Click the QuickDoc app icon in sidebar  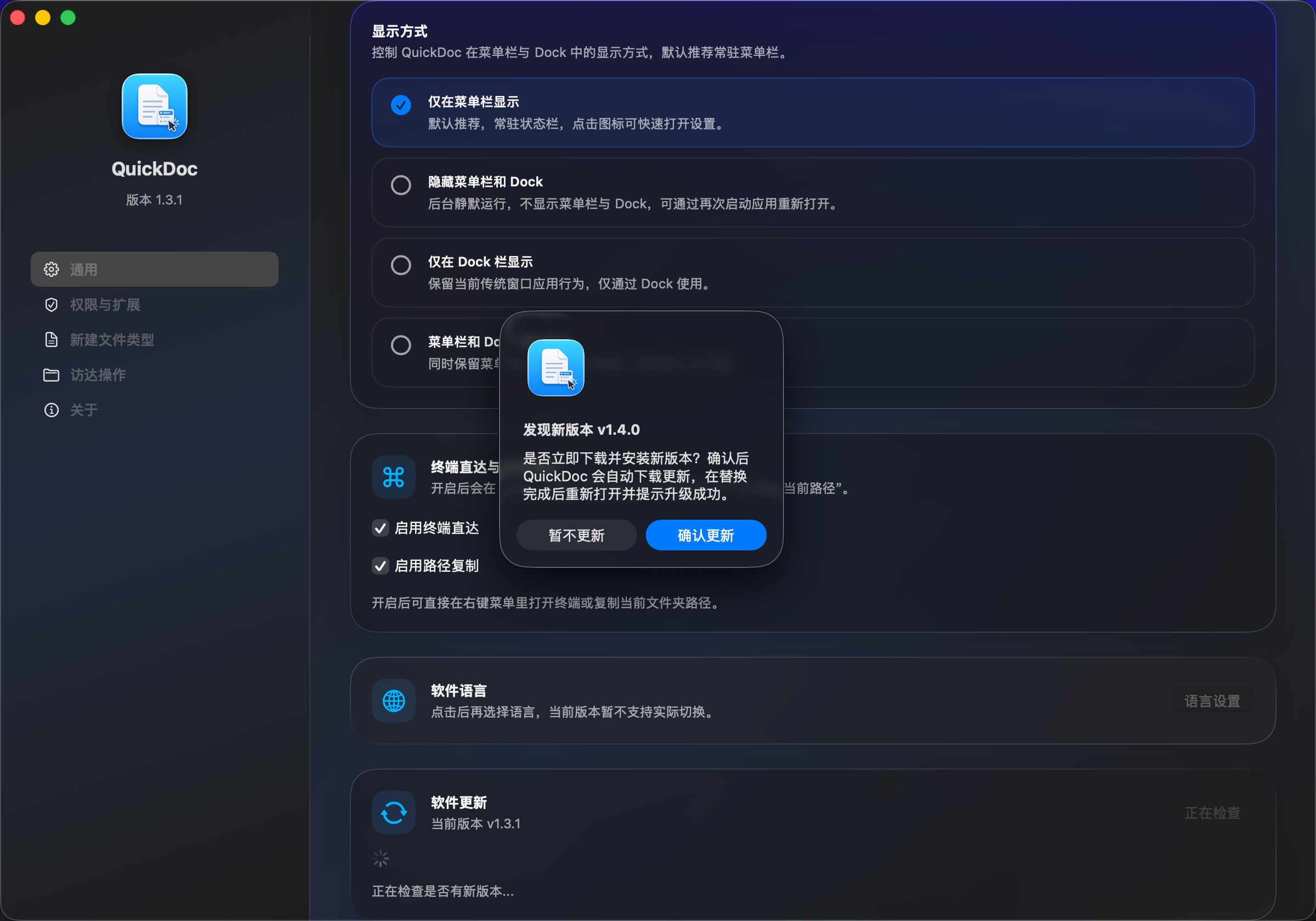pyautogui.click(x=154, y=106)
